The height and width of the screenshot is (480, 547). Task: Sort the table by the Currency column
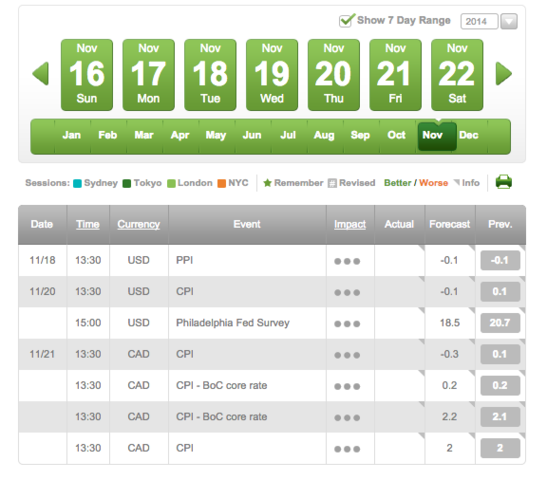138,224
